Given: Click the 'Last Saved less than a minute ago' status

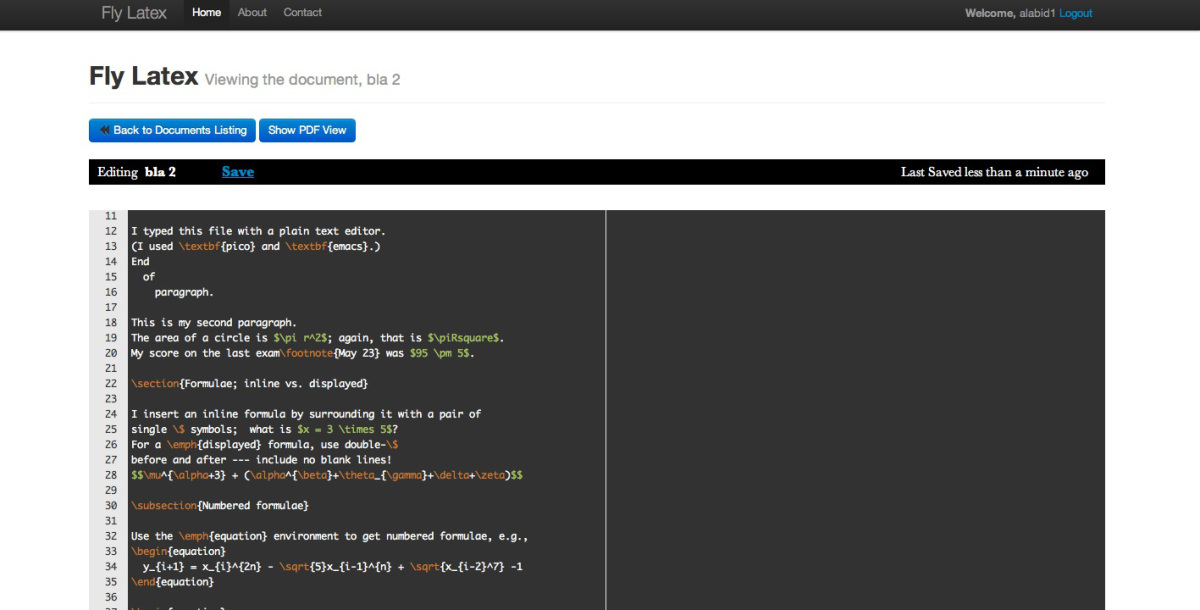Looking at the screenshot, I should point(994,172).
